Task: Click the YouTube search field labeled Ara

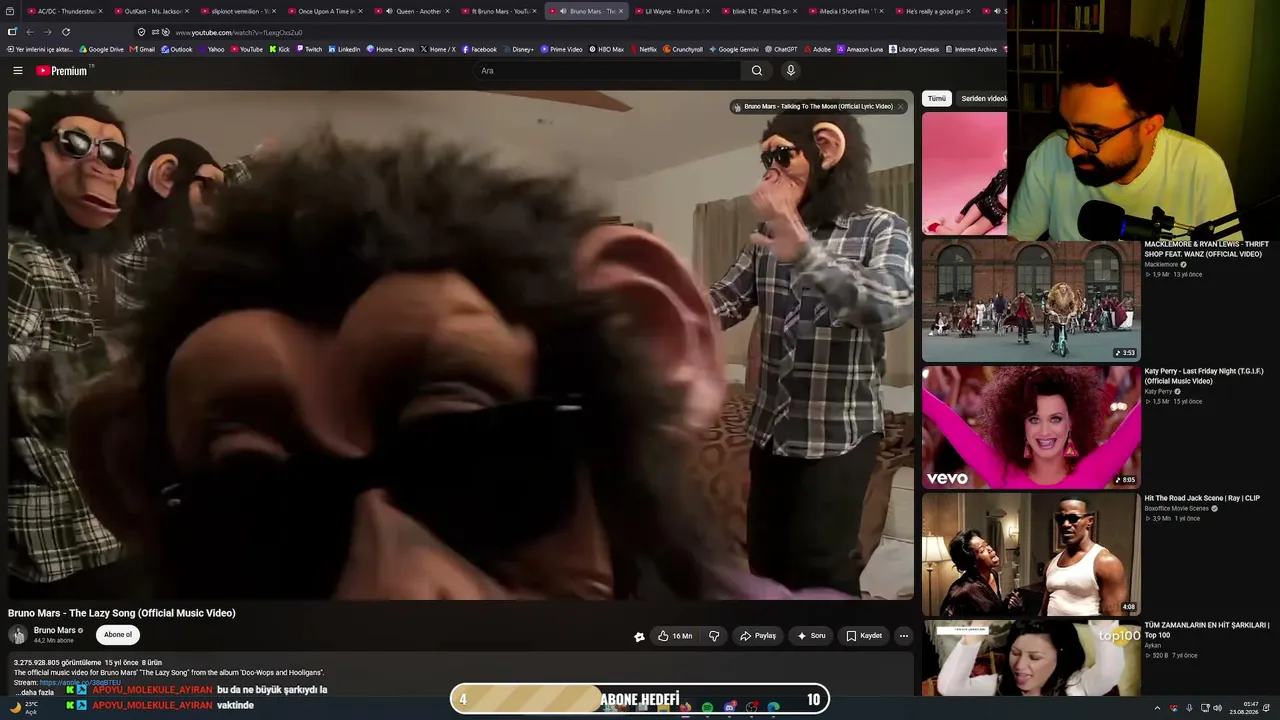Action: click(x=607, y=70)
